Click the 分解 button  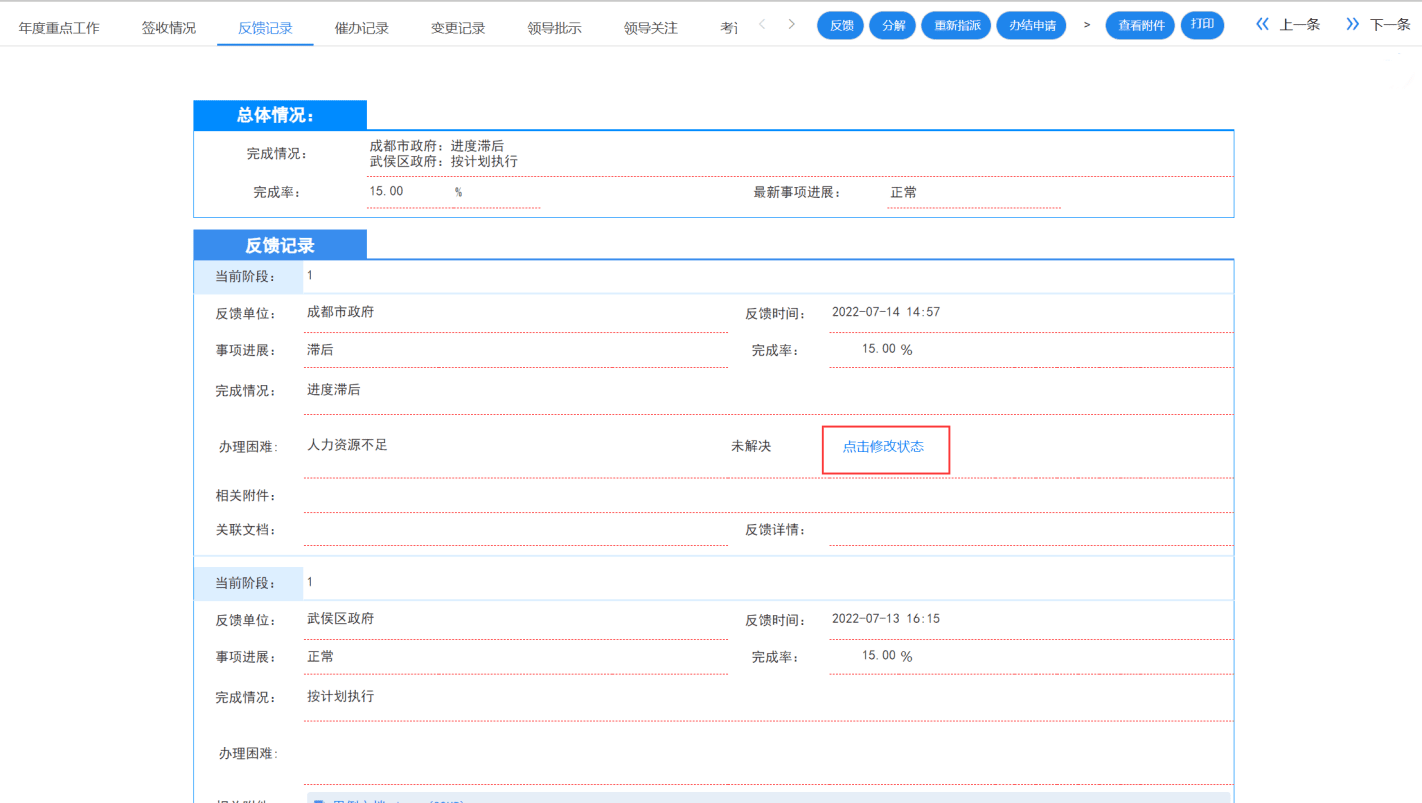[892, 25]
